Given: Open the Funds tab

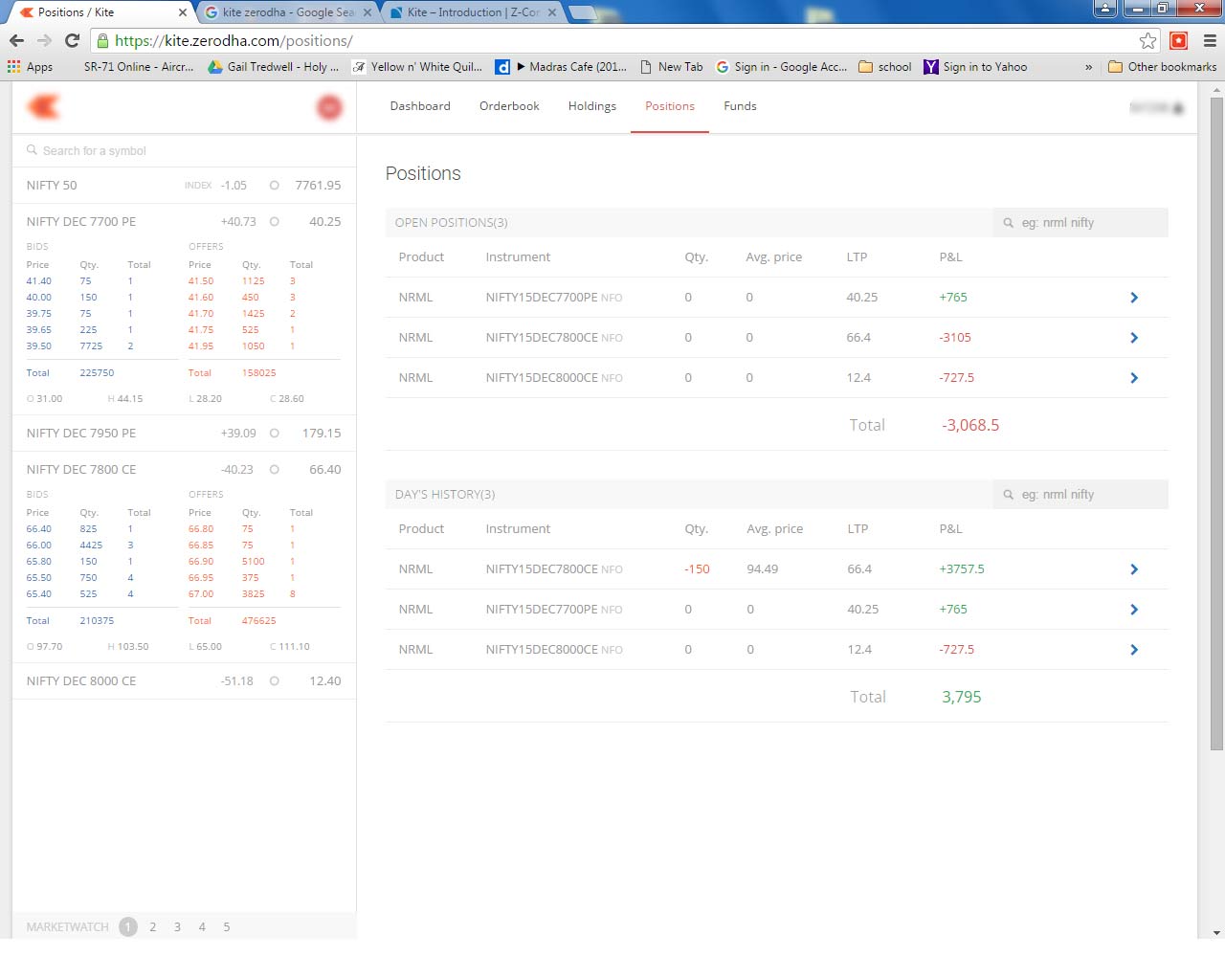Looking at the screenshot, I should coord(740,106).
